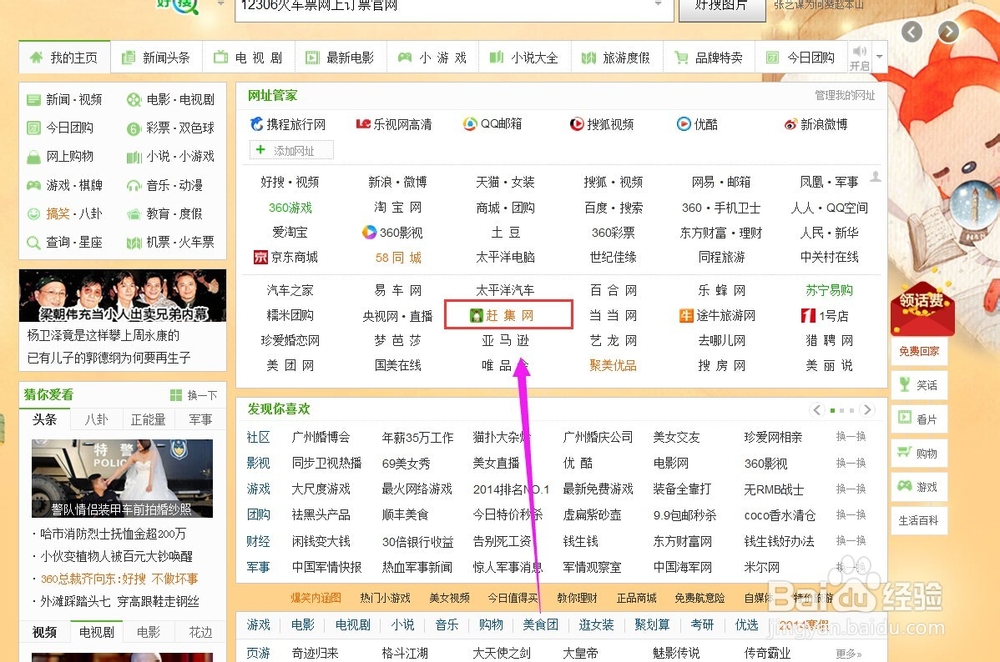Switch to the 小游戏 tab
Viewport: 1000px width, 662px height.
432,57
